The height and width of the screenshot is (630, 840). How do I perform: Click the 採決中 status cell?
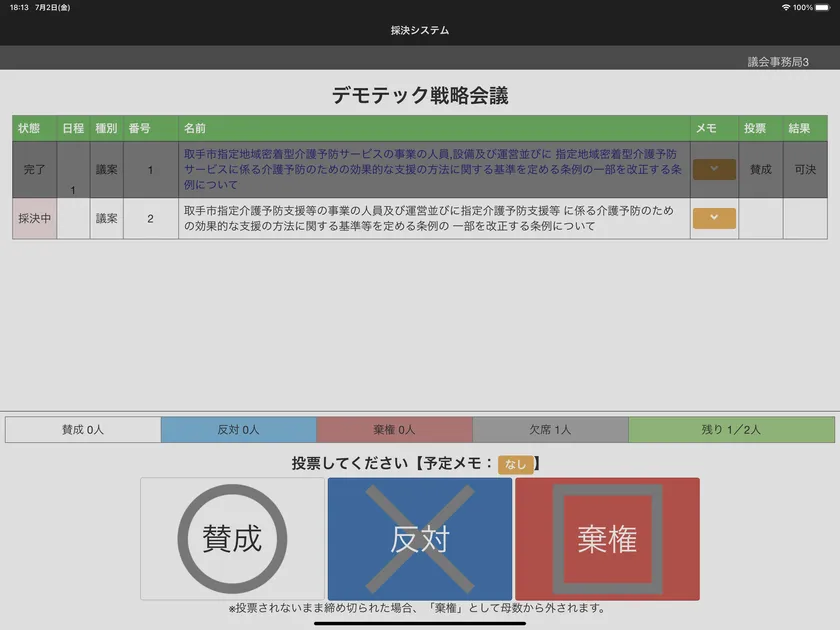pos(34,218)
